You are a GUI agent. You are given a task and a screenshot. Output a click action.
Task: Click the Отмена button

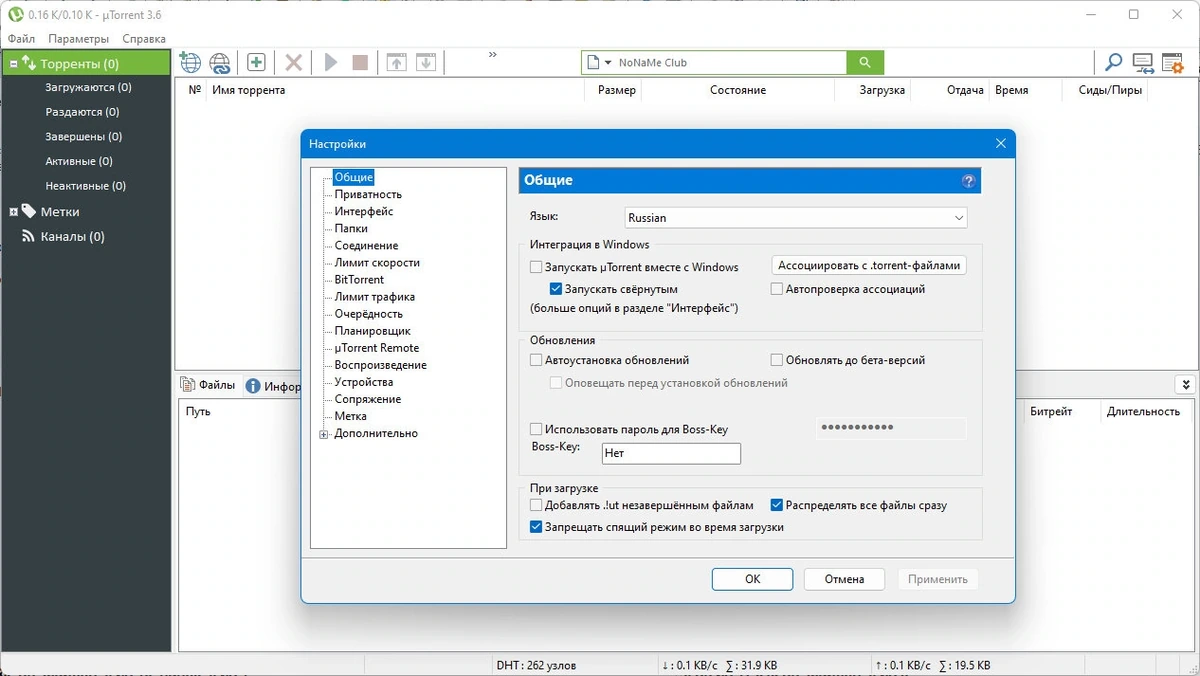844,579
